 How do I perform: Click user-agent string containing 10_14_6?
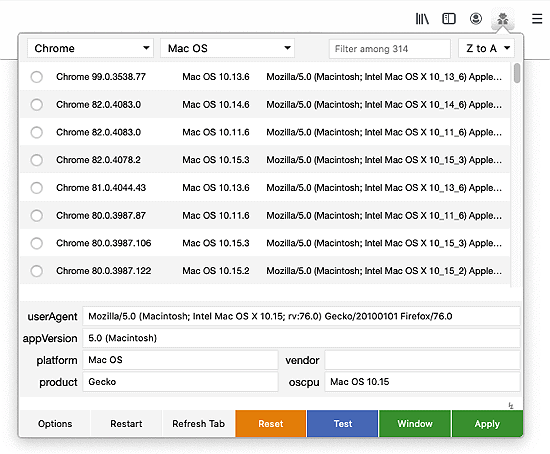pyautogui.click(x=384, y=105)
